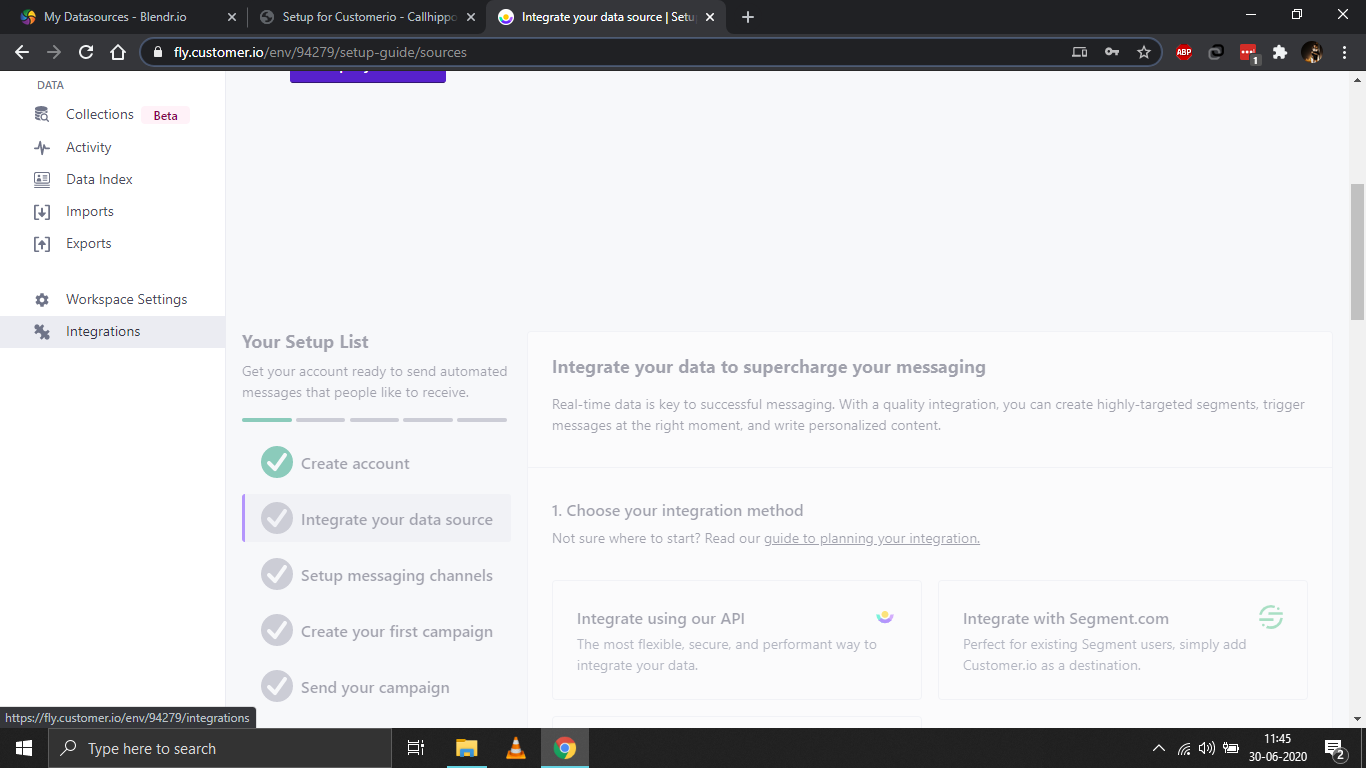This screenshot has height=768, width=1366.
Task: Close the Integrate your data source tab
Action: [710, 17]
